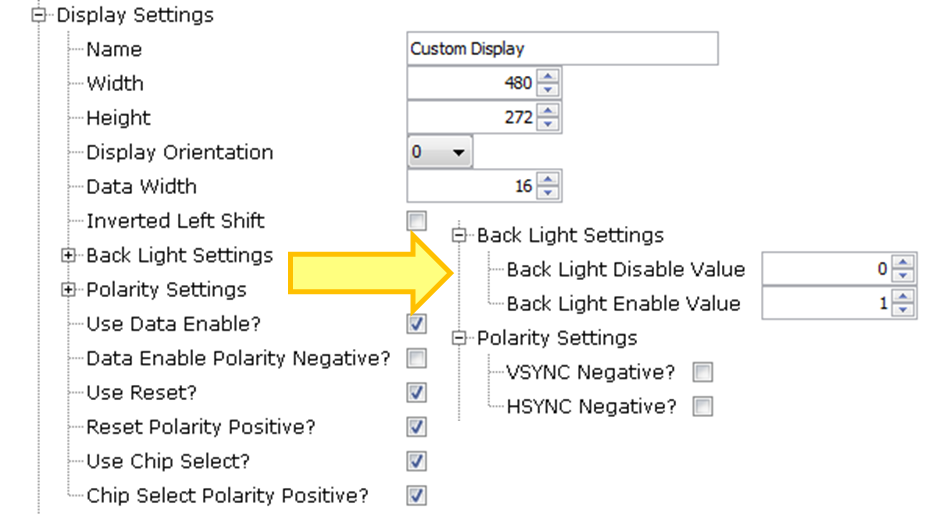The height and width of the screenshot is (515, 926).
Task: Toggle VSYNC Negative checkbox
Action: 703,372
